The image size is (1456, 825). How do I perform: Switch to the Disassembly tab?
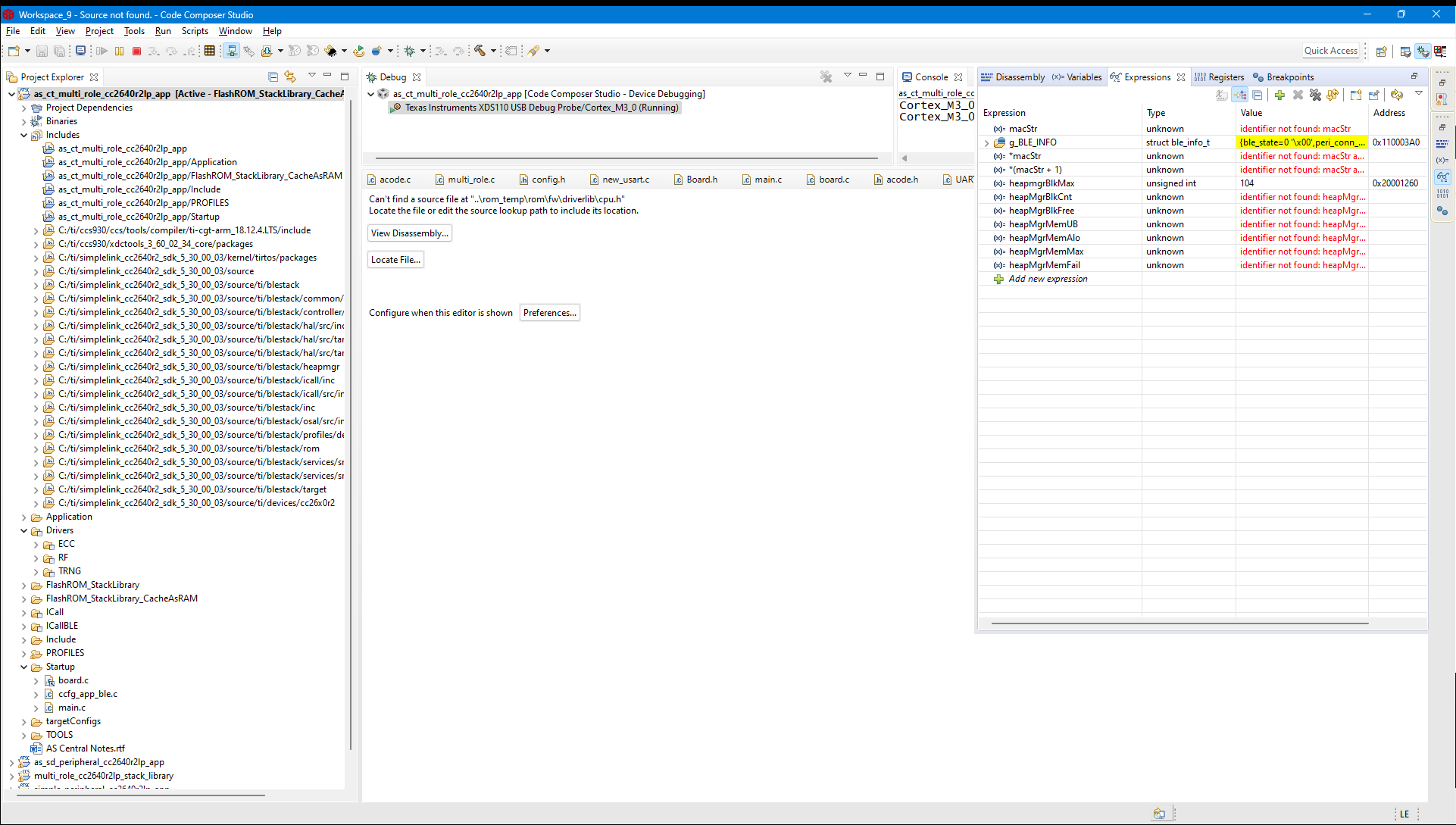[1013, 77]
